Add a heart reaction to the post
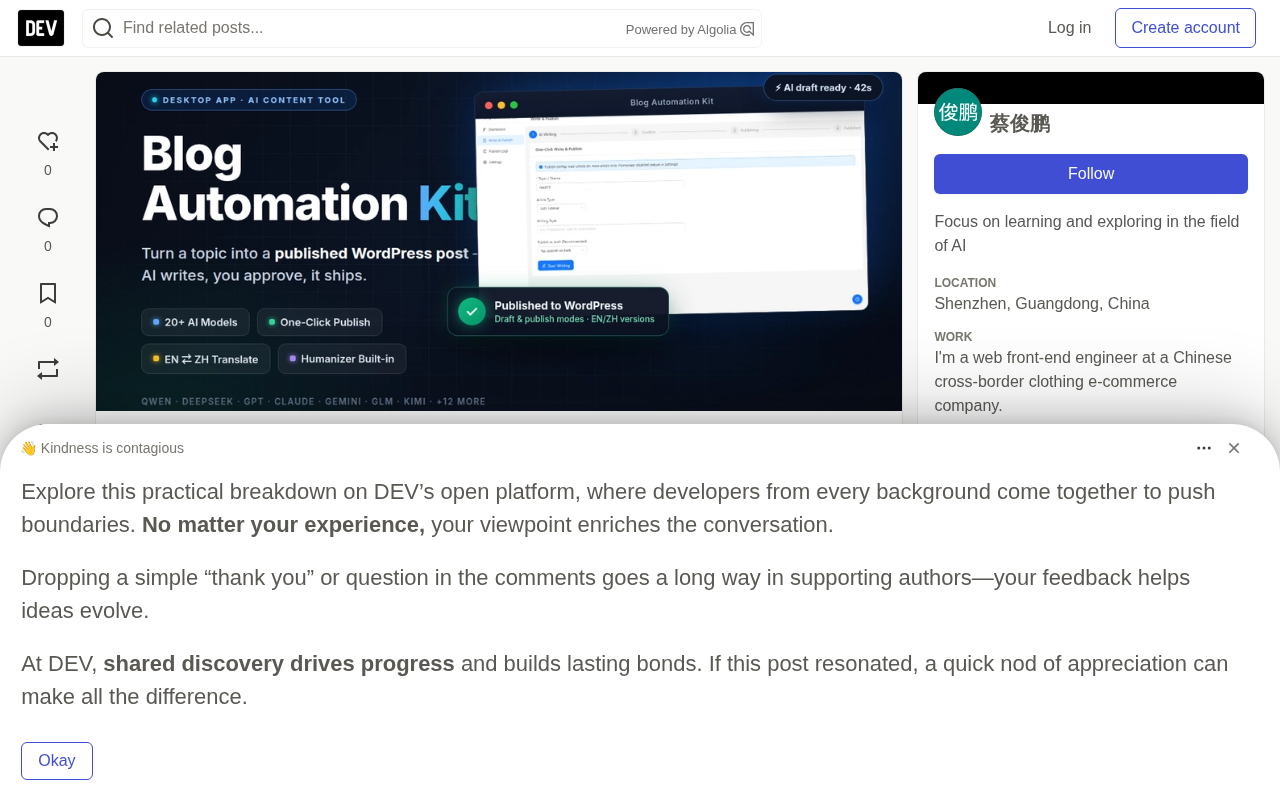 48,142
